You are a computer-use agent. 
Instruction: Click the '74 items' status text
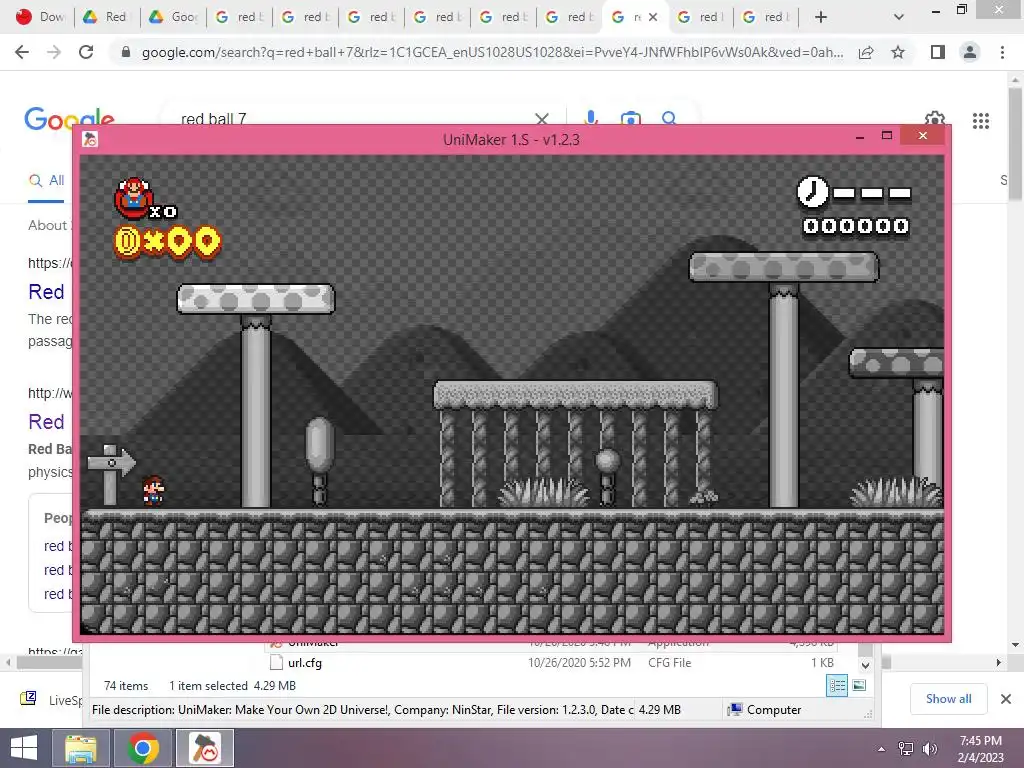tap(126, 686)
